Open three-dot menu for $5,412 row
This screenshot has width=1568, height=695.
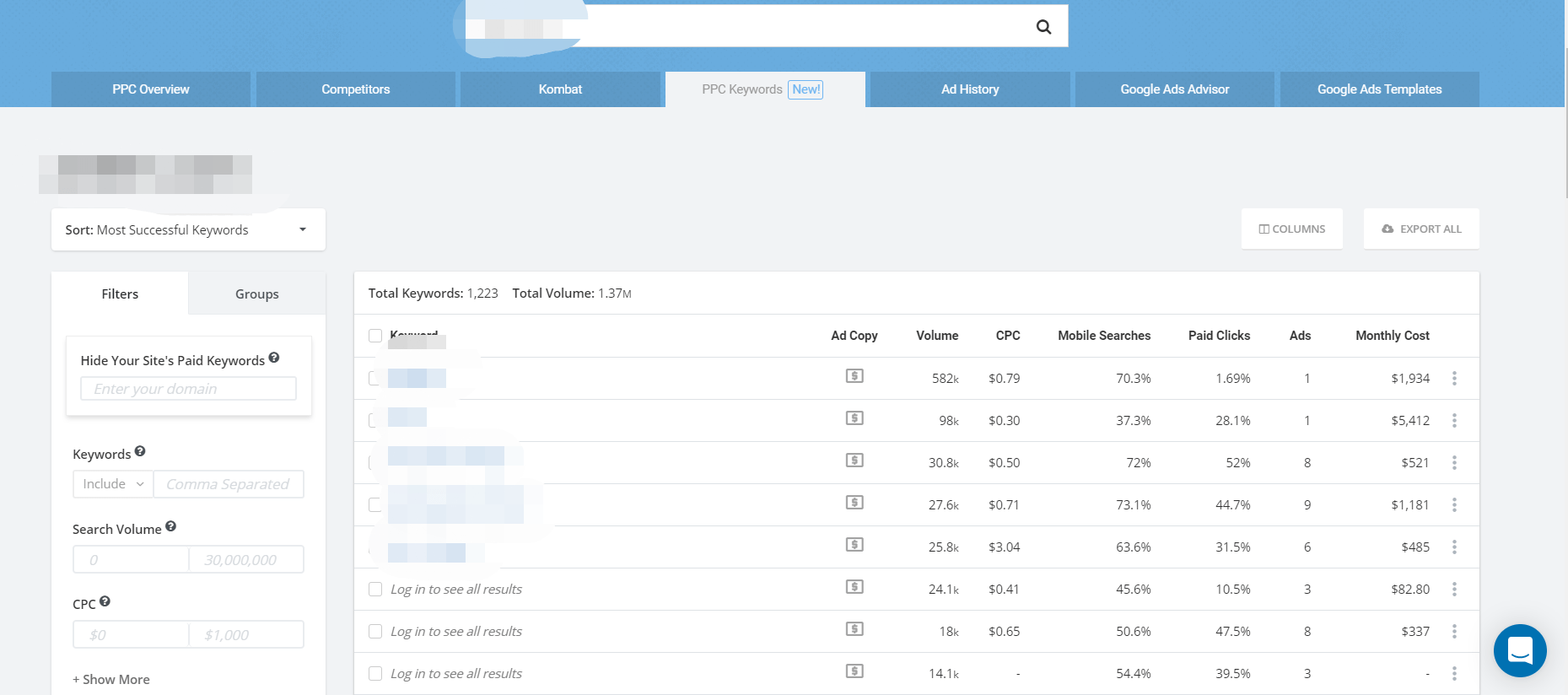pos(1454,421)
